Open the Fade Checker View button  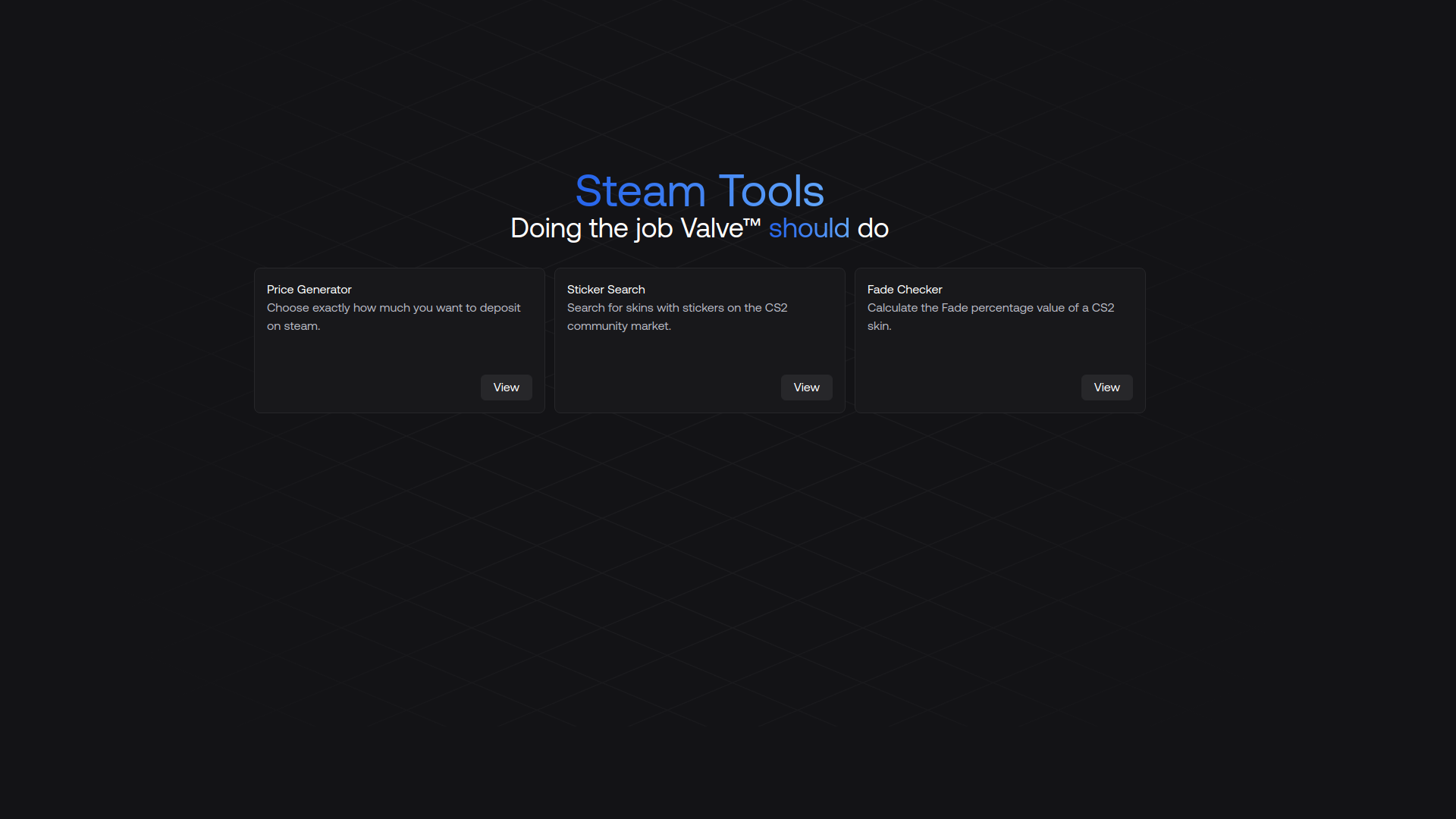coord(1106,388)
